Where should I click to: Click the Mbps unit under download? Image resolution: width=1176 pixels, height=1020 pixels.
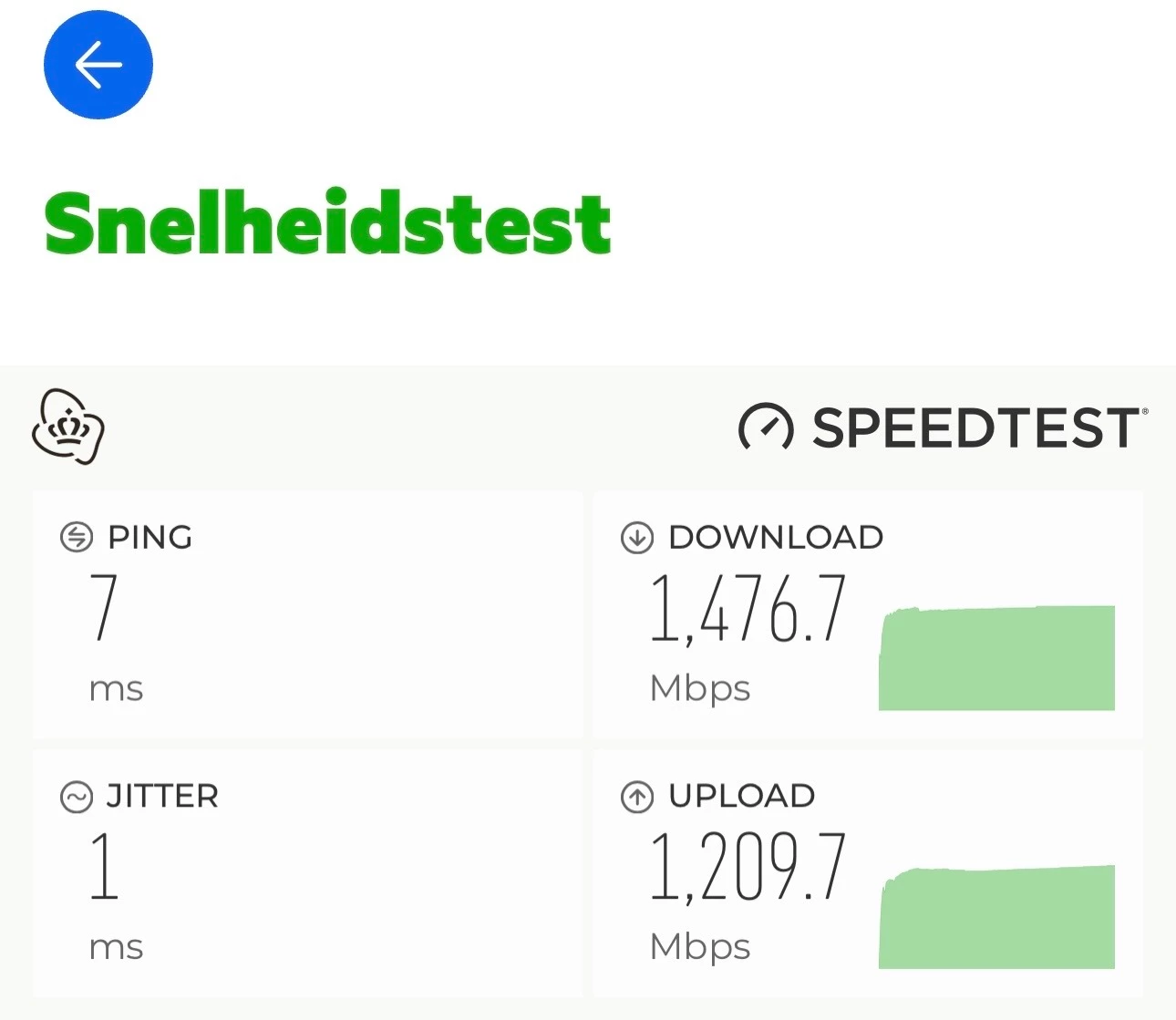click(x=700, y=689)
